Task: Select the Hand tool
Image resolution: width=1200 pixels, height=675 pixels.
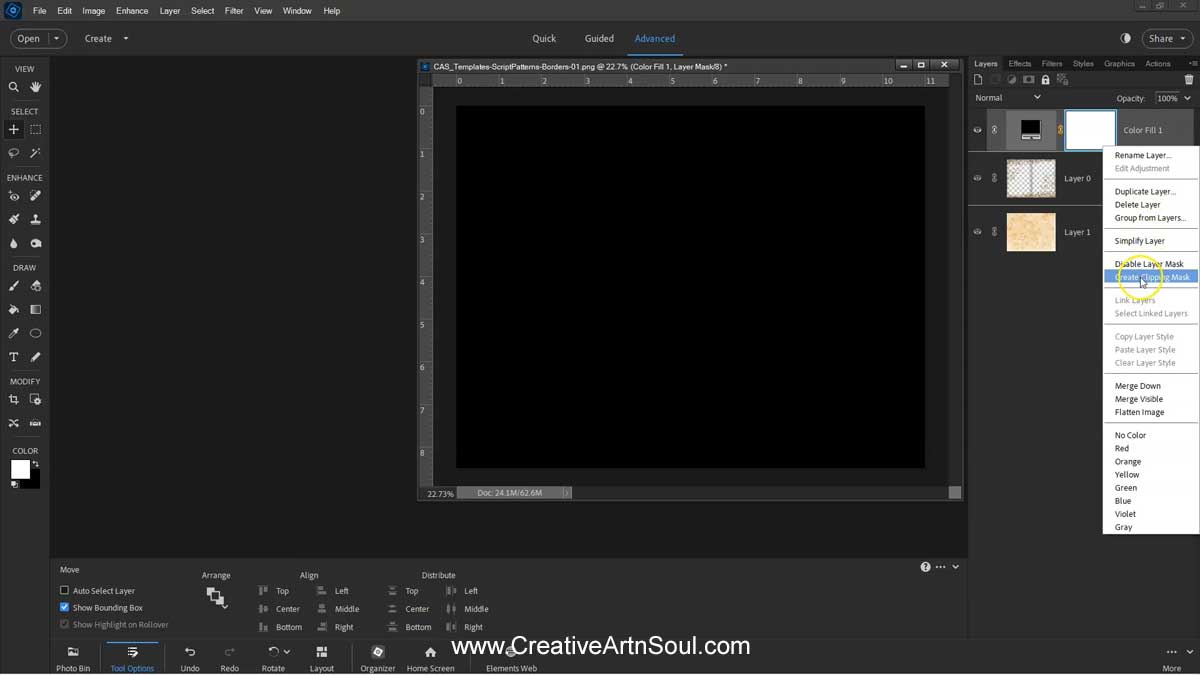Action: [x=36, y=87]
